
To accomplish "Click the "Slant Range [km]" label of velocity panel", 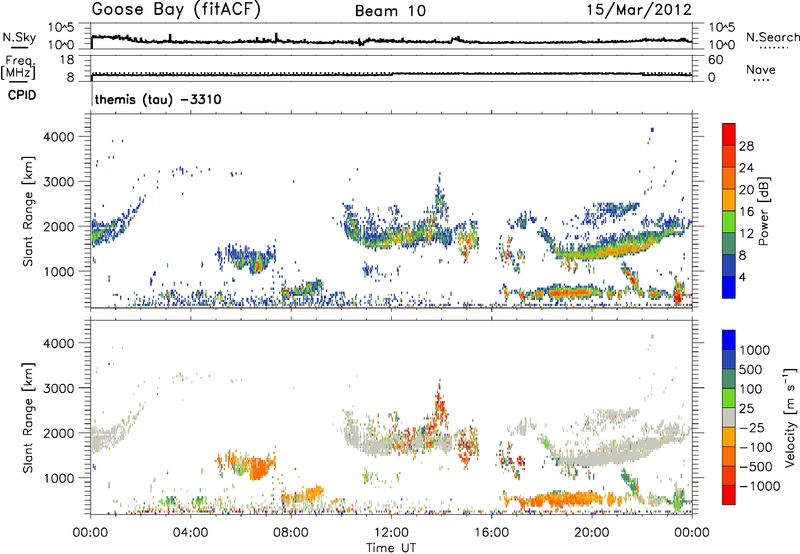I will click(x=28, y=418).
